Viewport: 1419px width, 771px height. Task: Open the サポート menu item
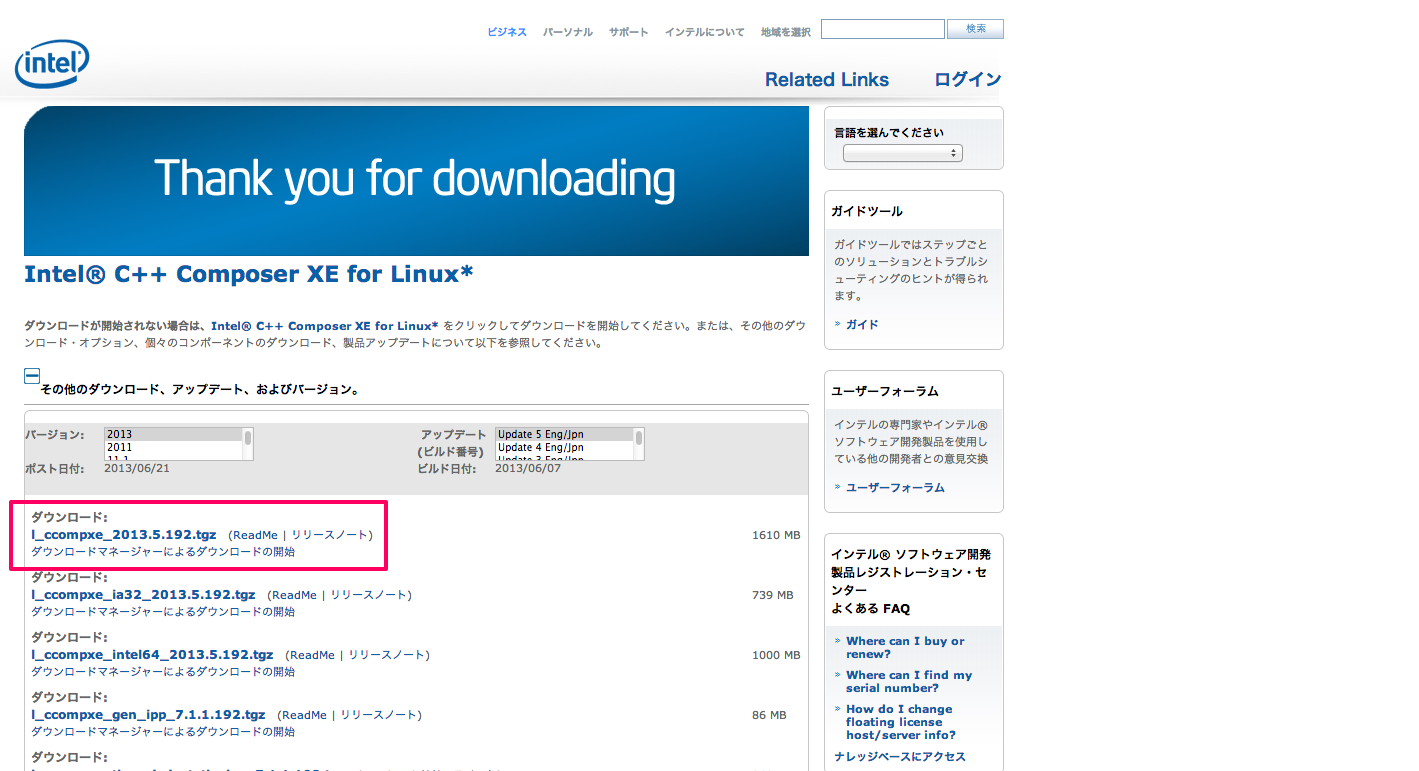(629, 32)
